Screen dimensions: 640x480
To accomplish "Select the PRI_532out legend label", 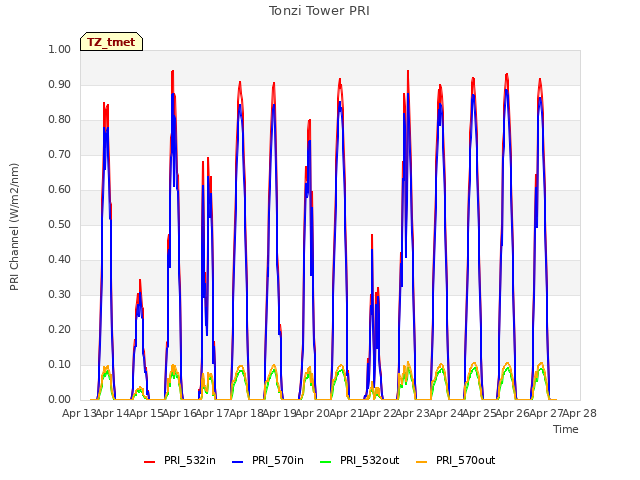I will coord(370,460).
